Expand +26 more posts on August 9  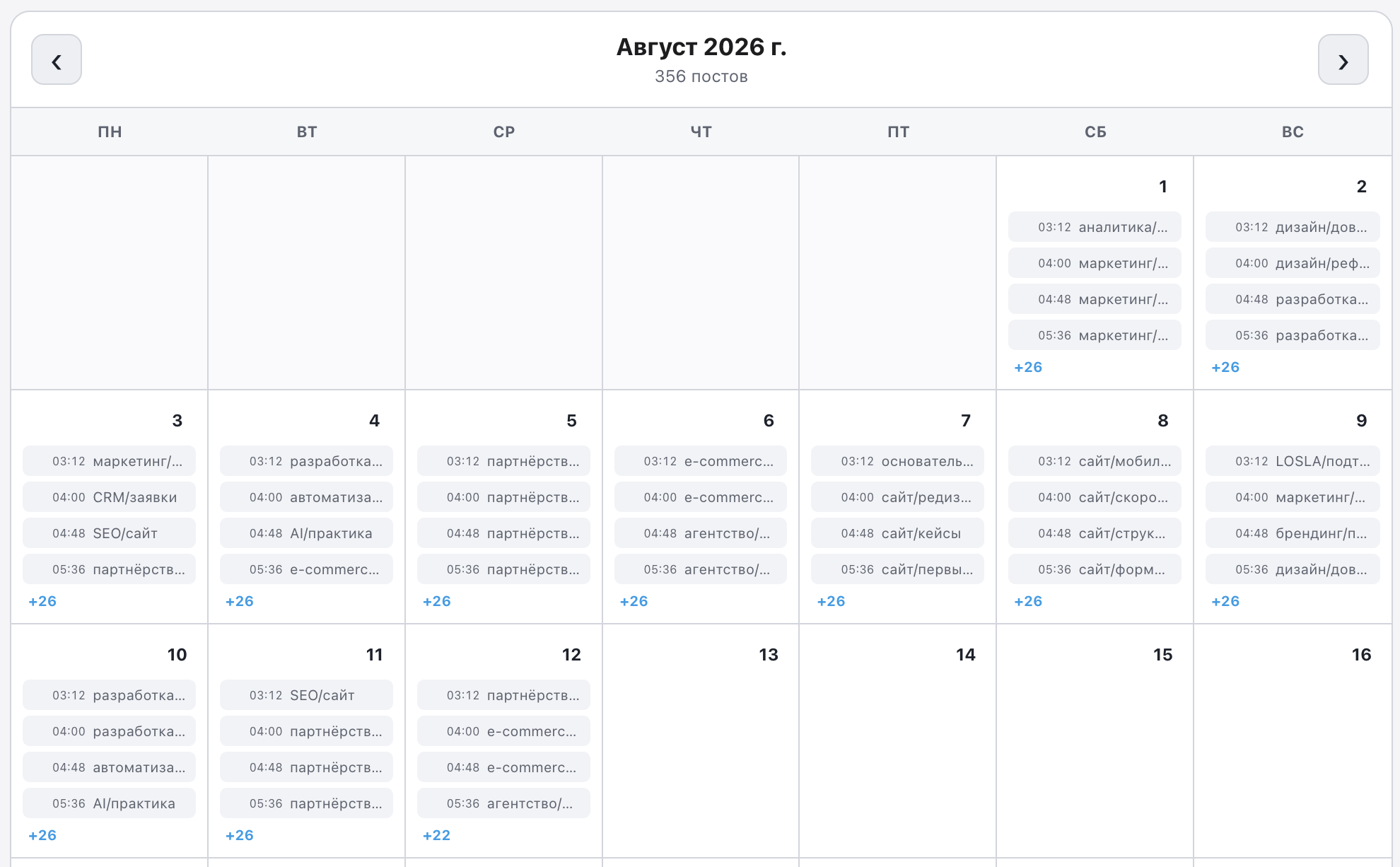pos(1225,601)
